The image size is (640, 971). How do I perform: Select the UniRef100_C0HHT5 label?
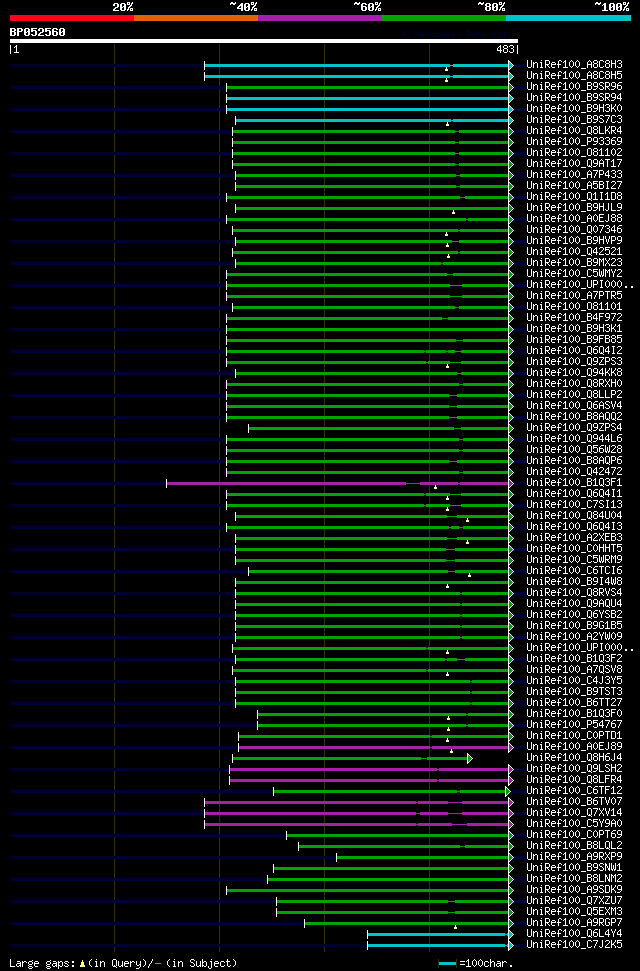(574, 549)
